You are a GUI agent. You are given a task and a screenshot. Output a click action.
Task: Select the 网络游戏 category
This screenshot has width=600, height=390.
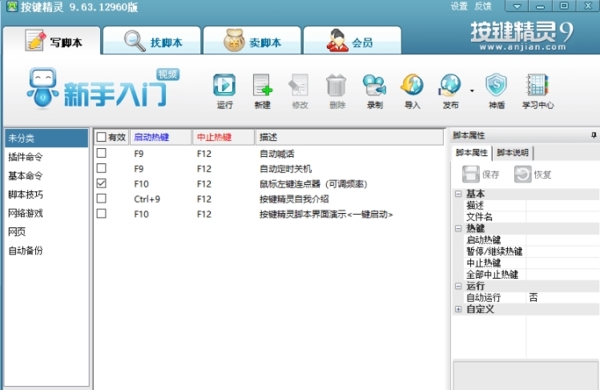click(x=47, y=213)
